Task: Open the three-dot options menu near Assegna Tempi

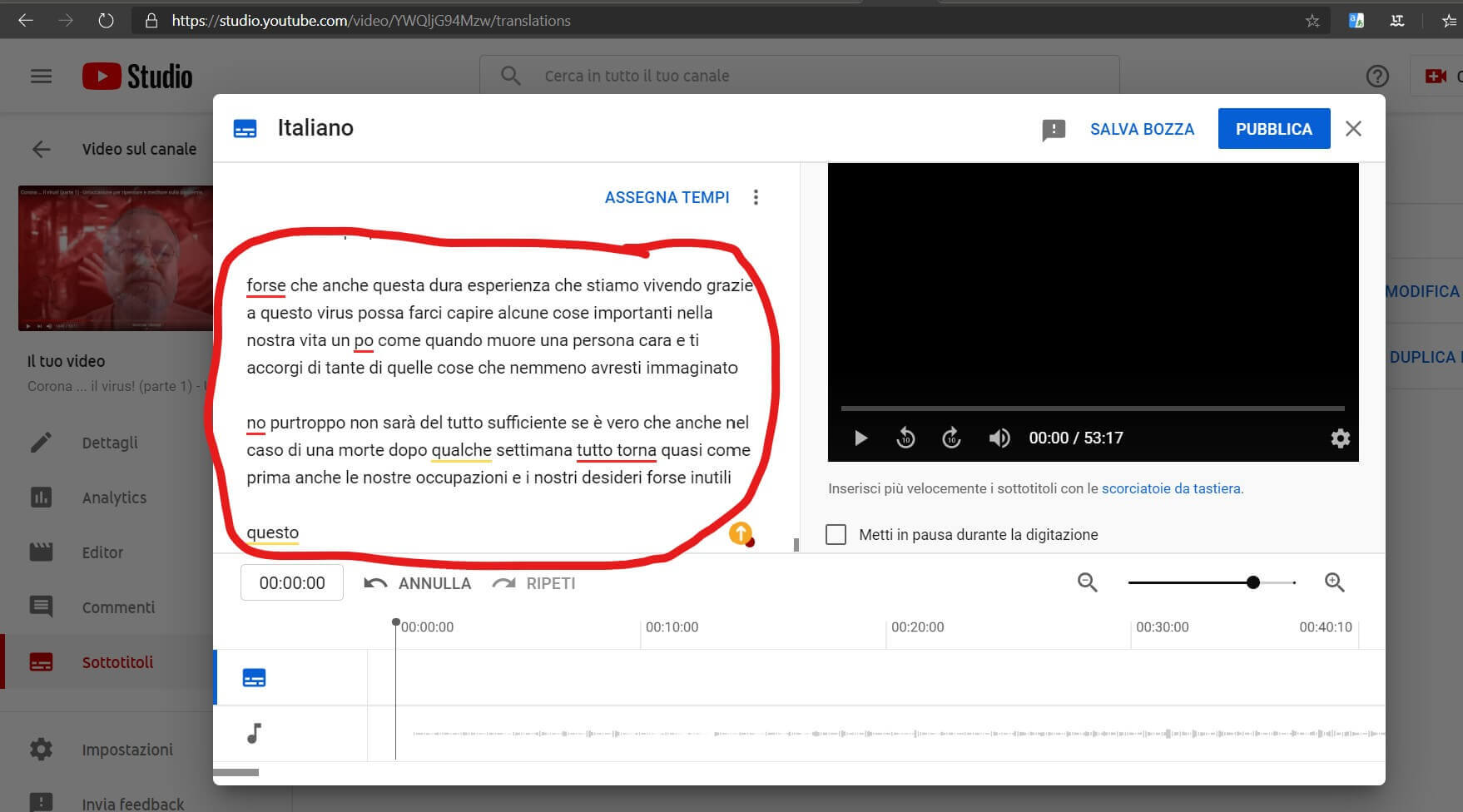Action: (x=756, y=197)
